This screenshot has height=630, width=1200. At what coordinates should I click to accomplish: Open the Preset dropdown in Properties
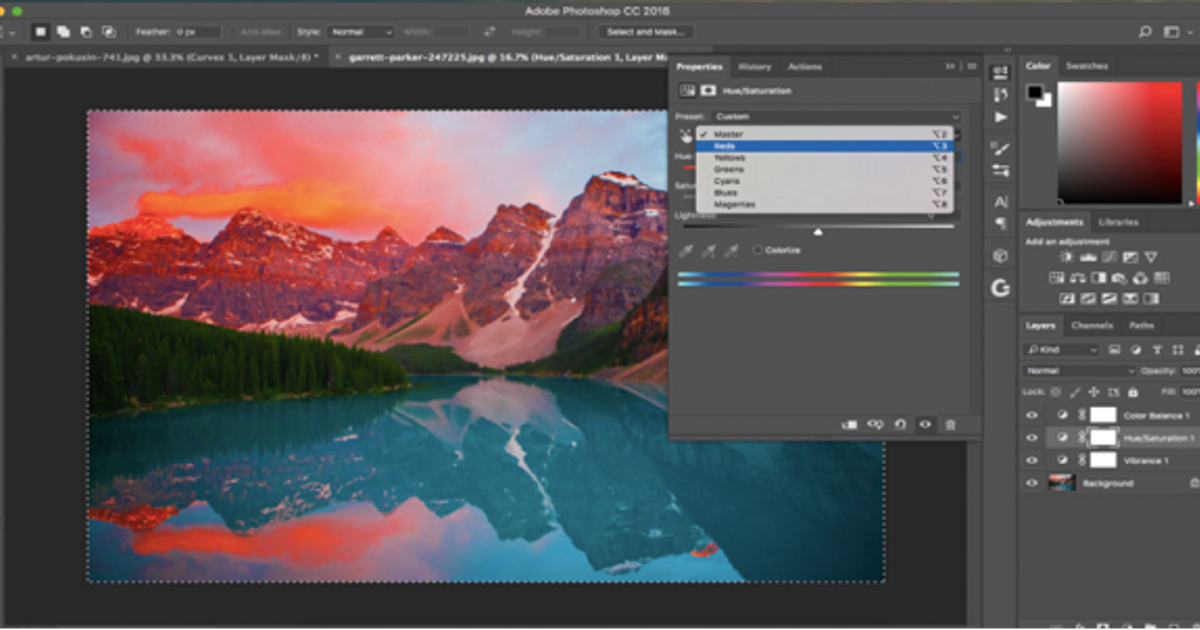coord(835,116)
